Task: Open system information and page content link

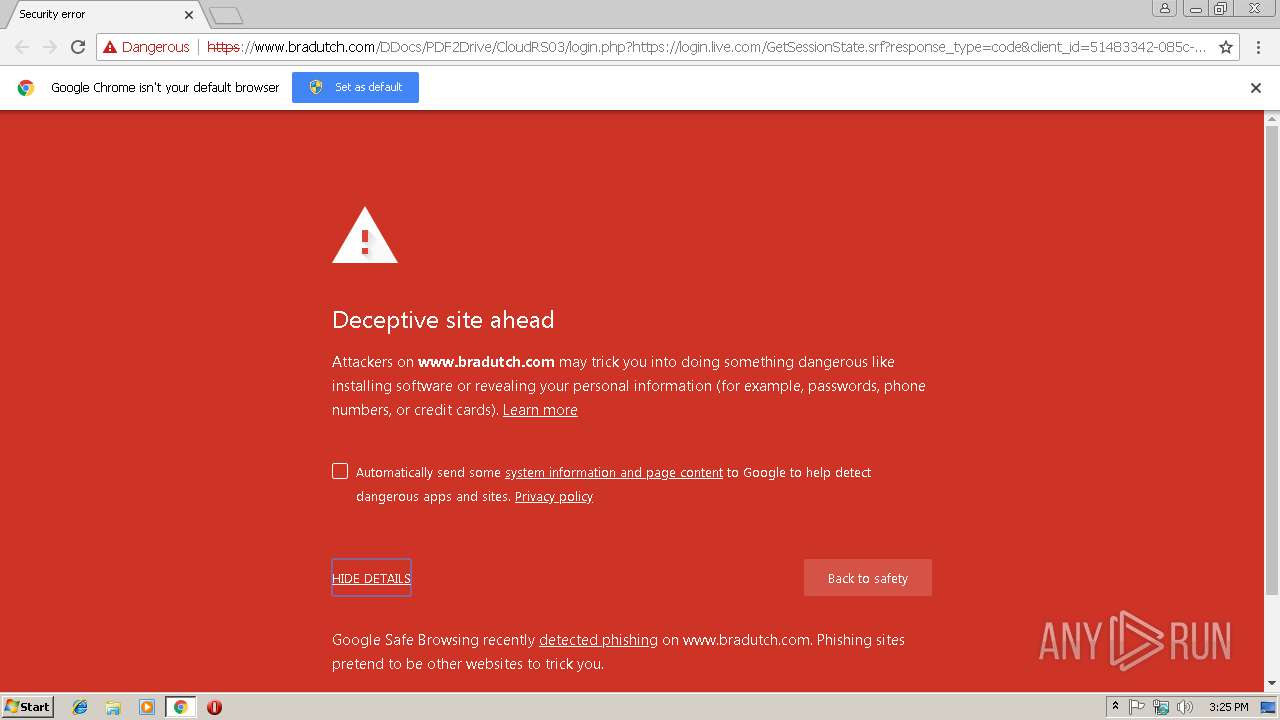Action: point(614,473)
